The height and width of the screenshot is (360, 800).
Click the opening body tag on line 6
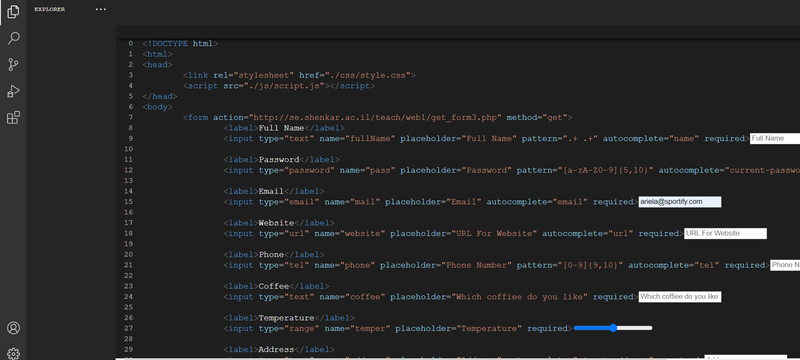[158, 107]
